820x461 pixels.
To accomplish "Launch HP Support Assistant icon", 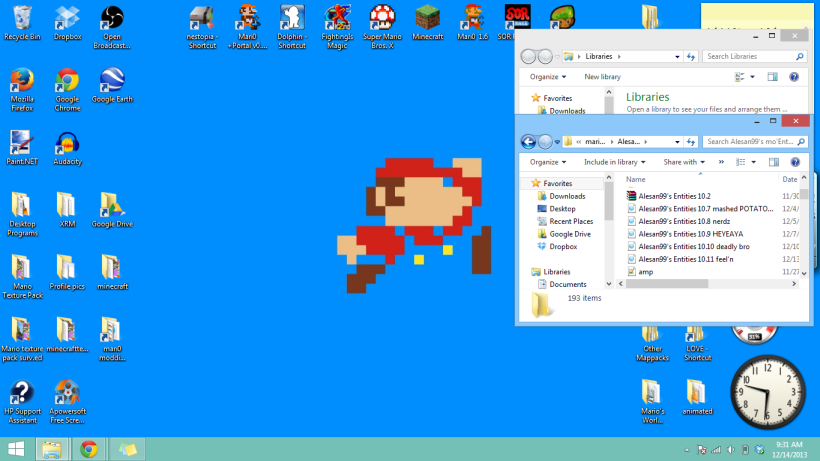I will (22, 402).
